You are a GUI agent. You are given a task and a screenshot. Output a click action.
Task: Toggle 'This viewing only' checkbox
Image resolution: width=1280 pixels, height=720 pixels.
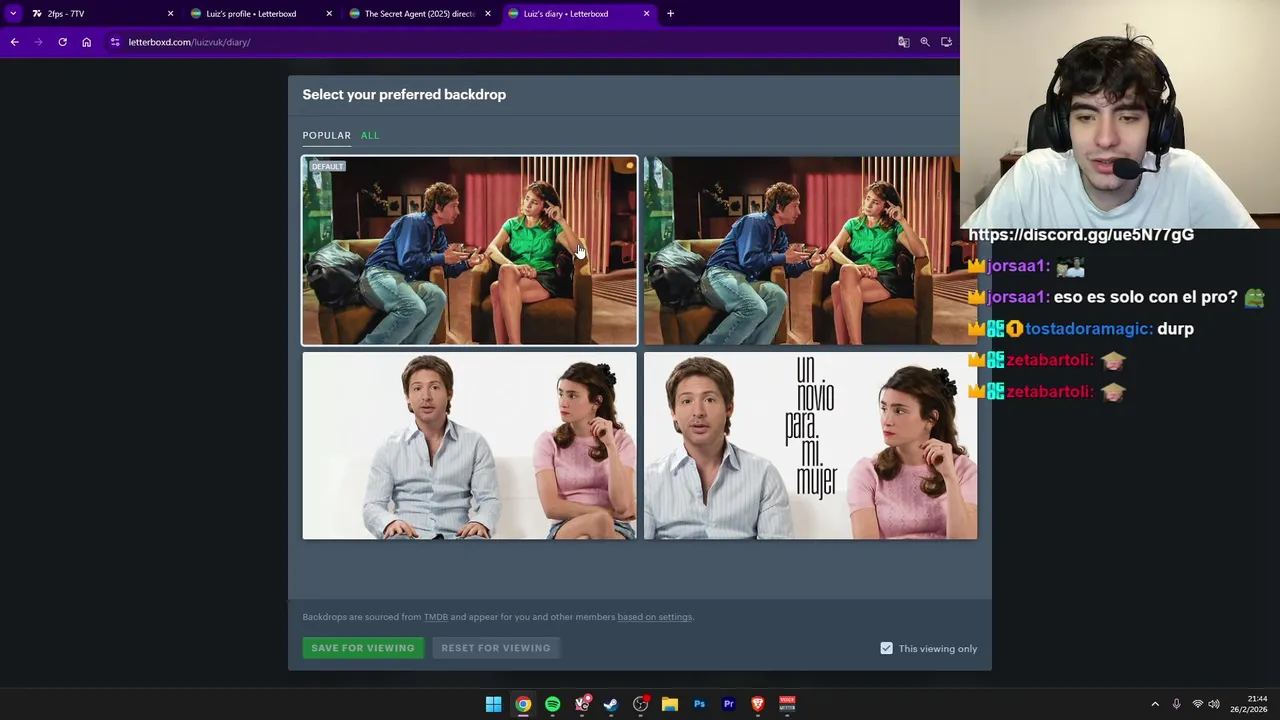[x=886, y=648]
